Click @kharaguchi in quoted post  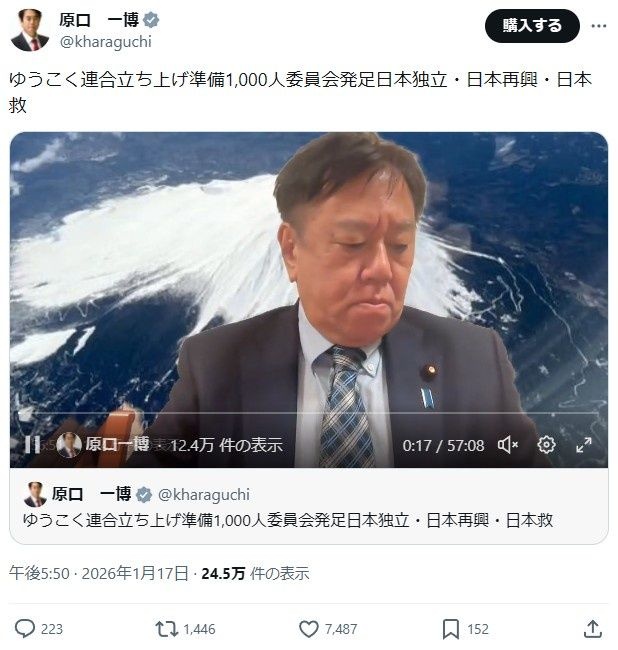204,495
